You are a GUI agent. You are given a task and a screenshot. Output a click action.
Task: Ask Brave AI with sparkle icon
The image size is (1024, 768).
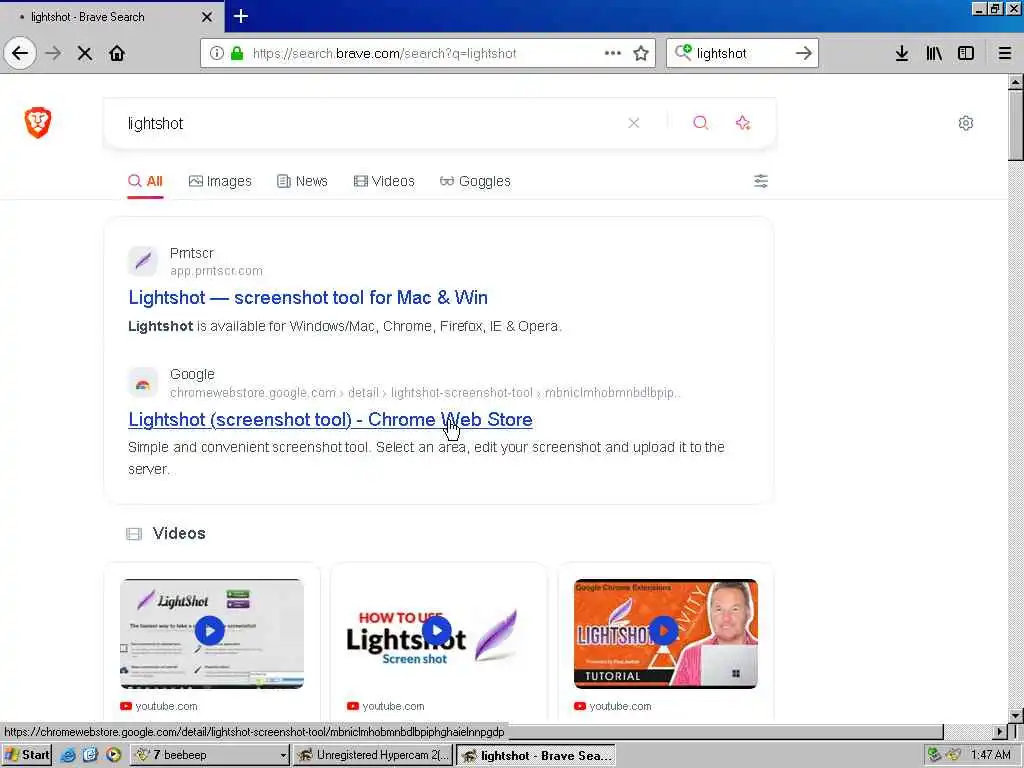pyautogui.click(x=743, y=123)
